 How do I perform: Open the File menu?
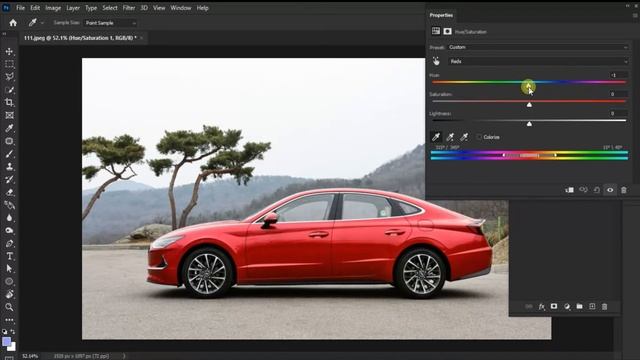tap(20, 8)
